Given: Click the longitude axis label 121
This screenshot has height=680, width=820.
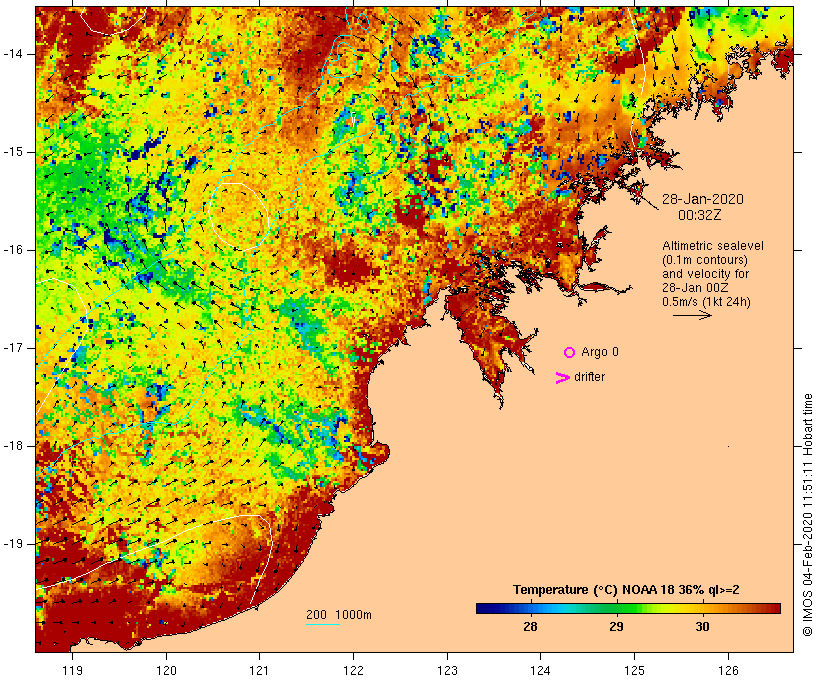Looking at the screenshot, I should tap(259, 670).
